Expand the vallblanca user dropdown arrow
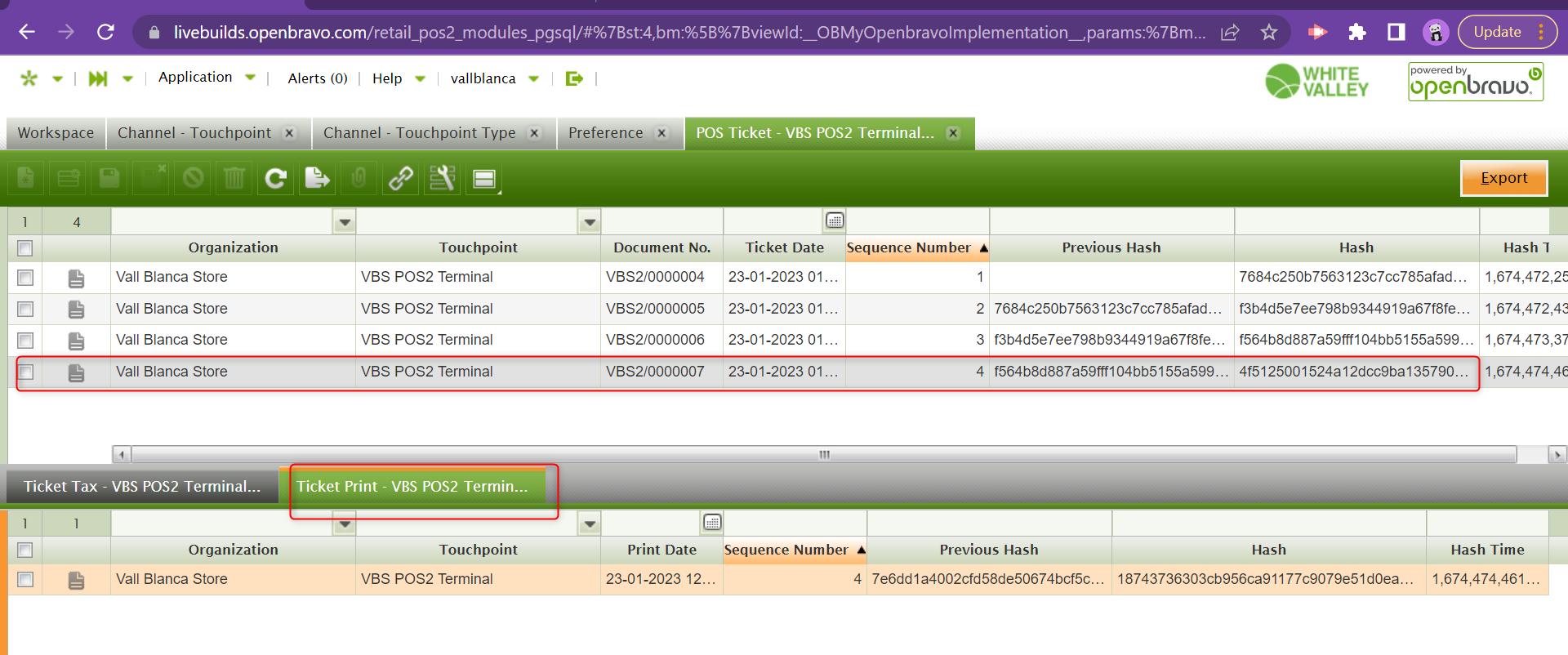 click(x=534, y=79)
